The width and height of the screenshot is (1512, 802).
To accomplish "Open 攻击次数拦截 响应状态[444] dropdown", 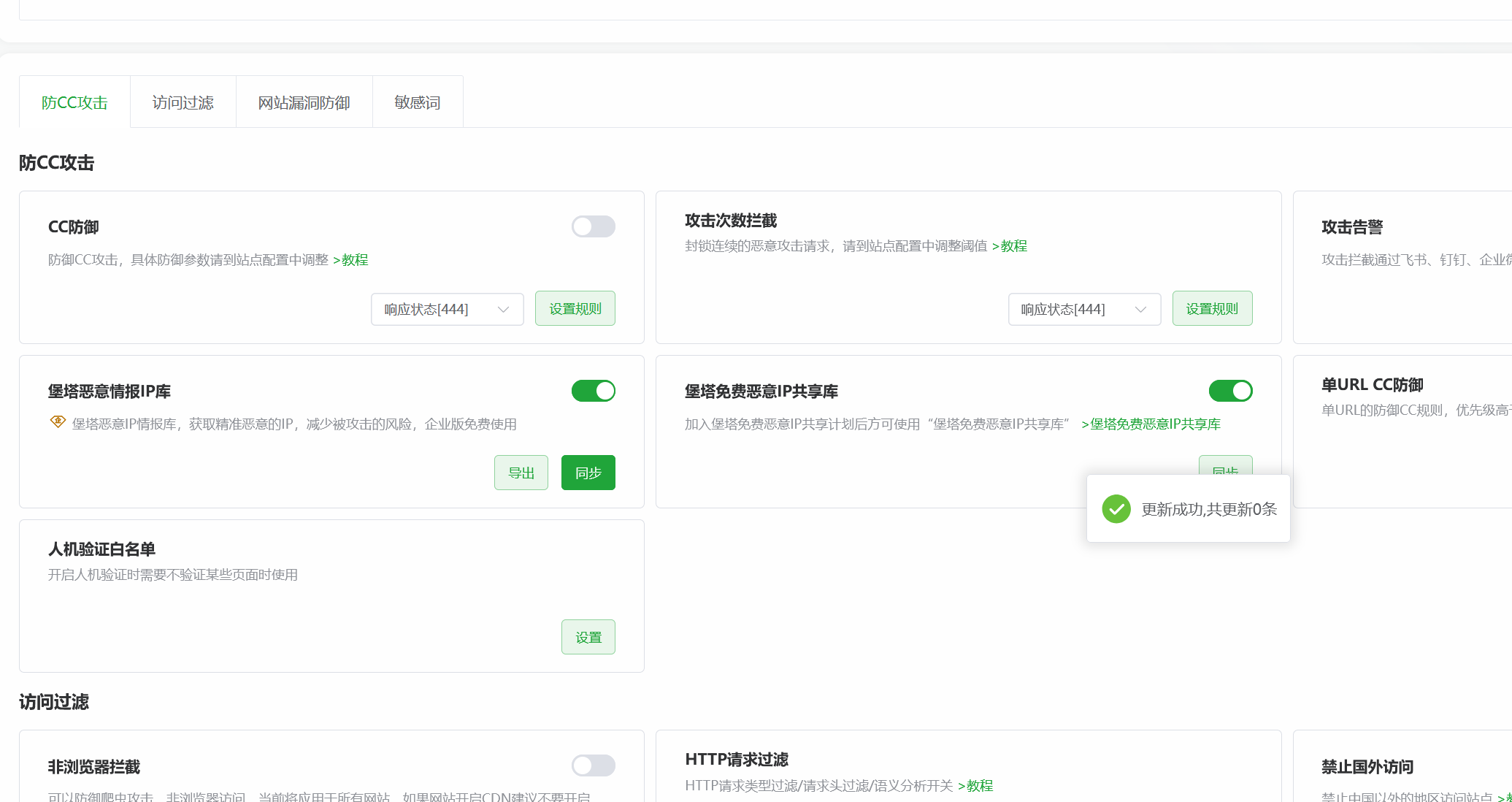I will 1084,309.
